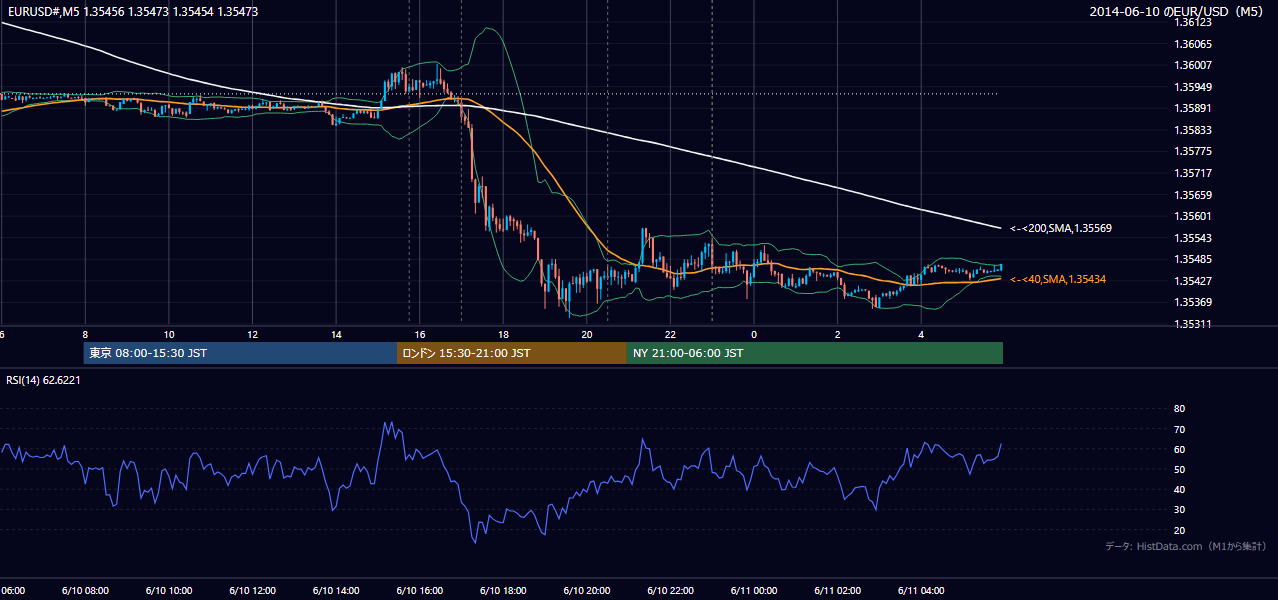
Task: Click price axis label 1.35369
Action: click(x=1193, y=302)
